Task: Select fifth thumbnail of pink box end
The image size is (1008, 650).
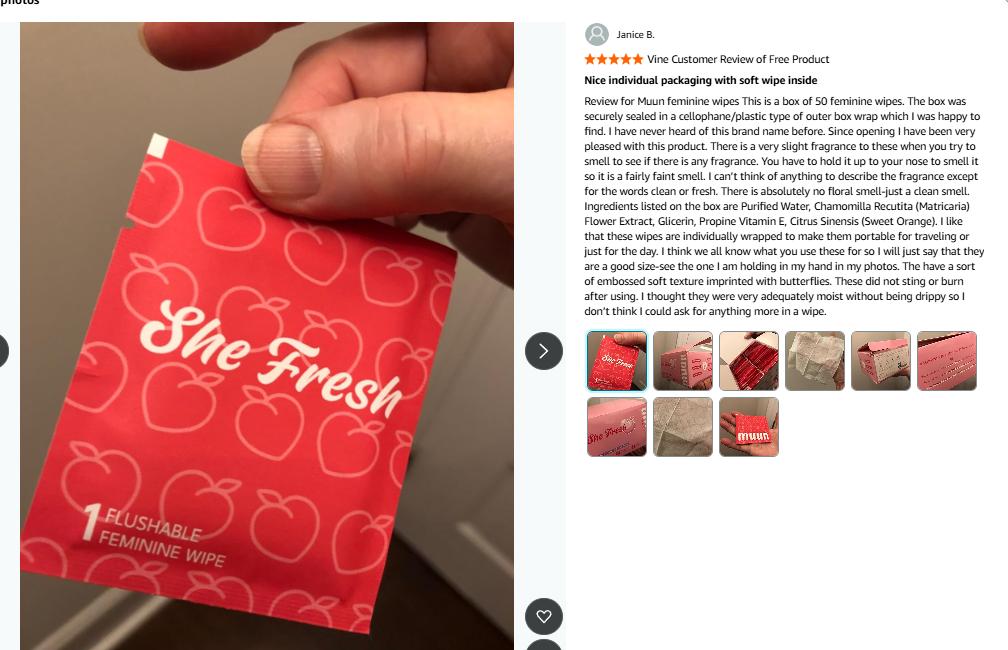Action: 881,361
